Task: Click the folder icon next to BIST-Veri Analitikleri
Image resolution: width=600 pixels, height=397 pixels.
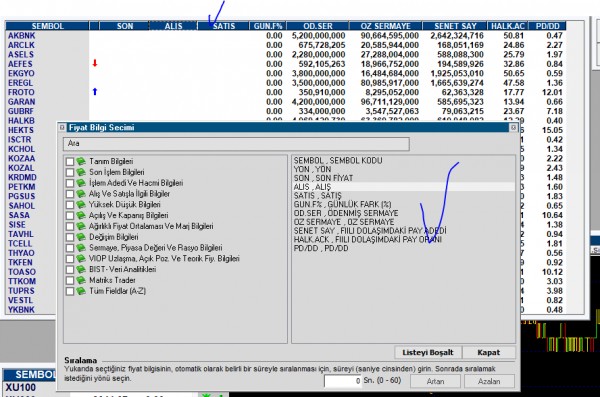Action: [x=81, y=270]
